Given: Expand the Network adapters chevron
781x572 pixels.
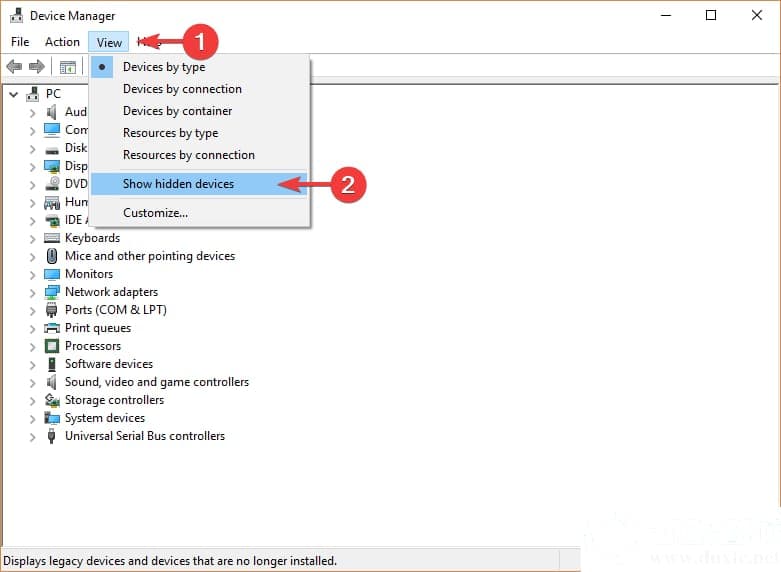Looking at the screenshot, I should [32, 292].
